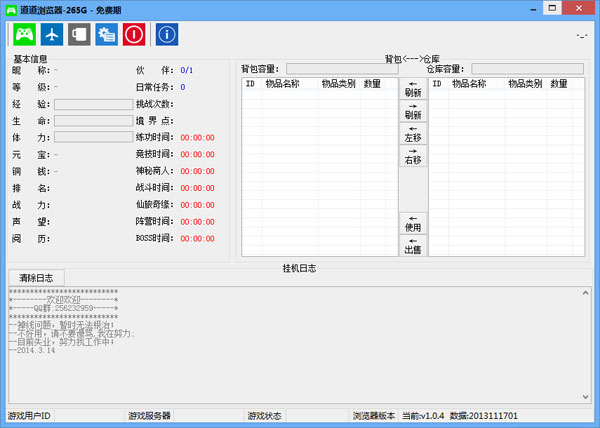Click the green game controller icon
The image size is (600, 428).
click(24, 35)
